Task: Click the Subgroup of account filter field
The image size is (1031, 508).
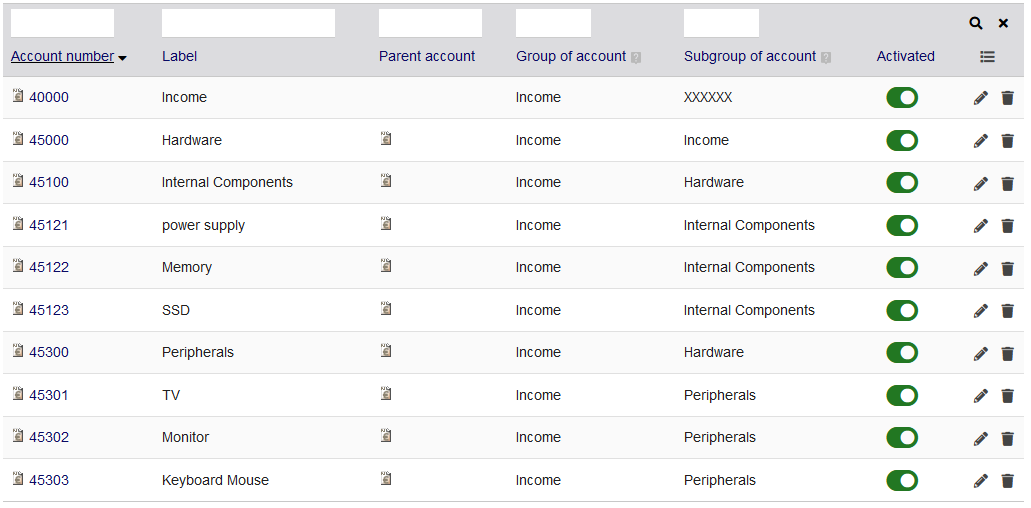Action: (x=721, y=23)
